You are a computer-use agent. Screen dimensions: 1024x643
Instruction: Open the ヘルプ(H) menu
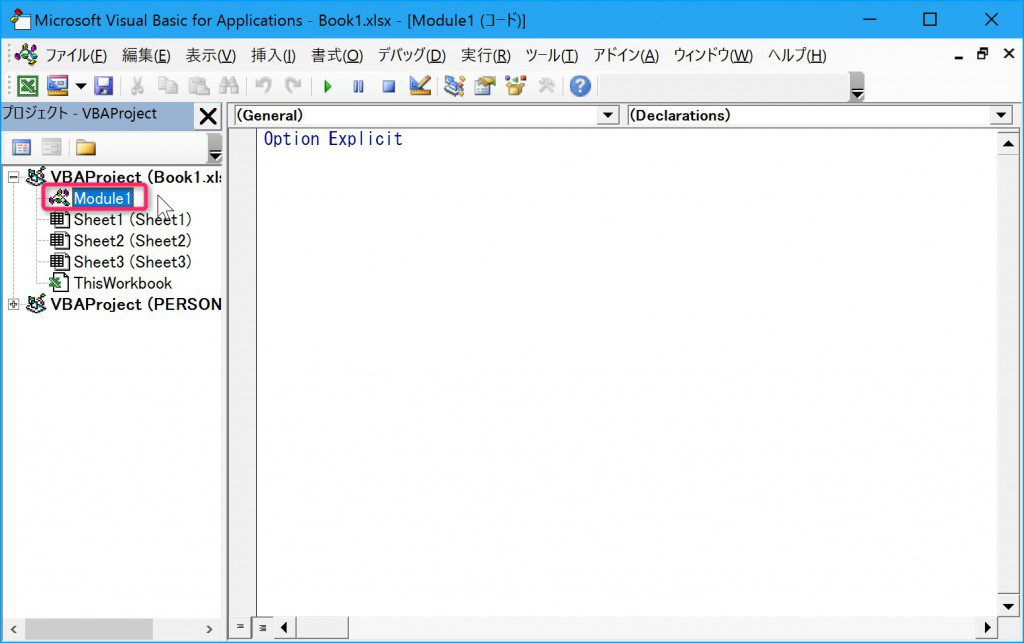pos(797,55)
